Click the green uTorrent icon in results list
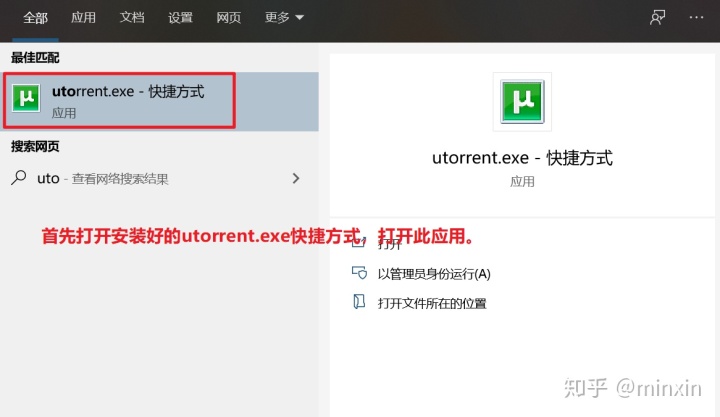The width and height of the screenshot is (720, 417). (x=26, y=98)
